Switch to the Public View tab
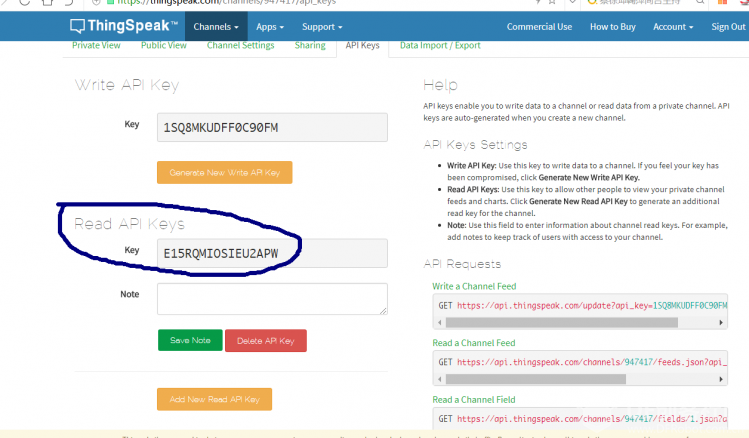The height and width of the screenshot is (438, 749). coord(163,45)
